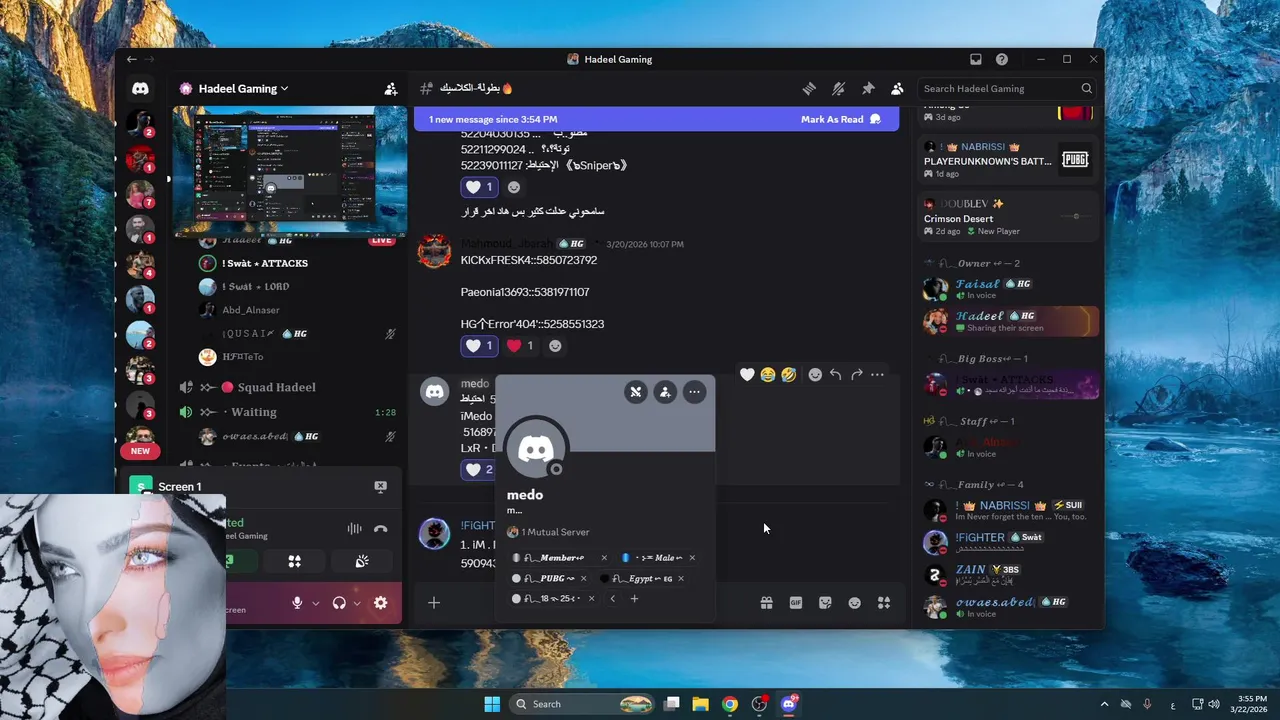Image resolution: width=1280 pixels, height=720 pixels.
Task: Open microphone input options arrow
Action: (316, 603)
